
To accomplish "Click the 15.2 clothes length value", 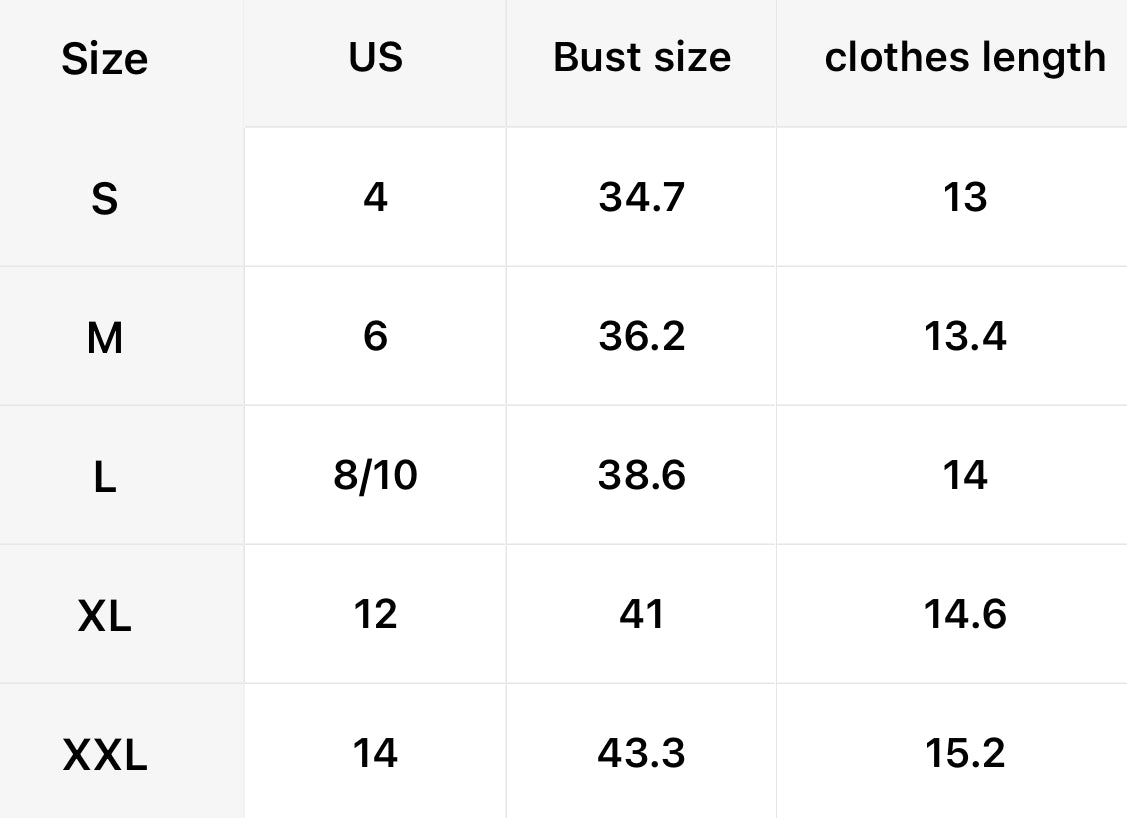I will coord(965,753).
